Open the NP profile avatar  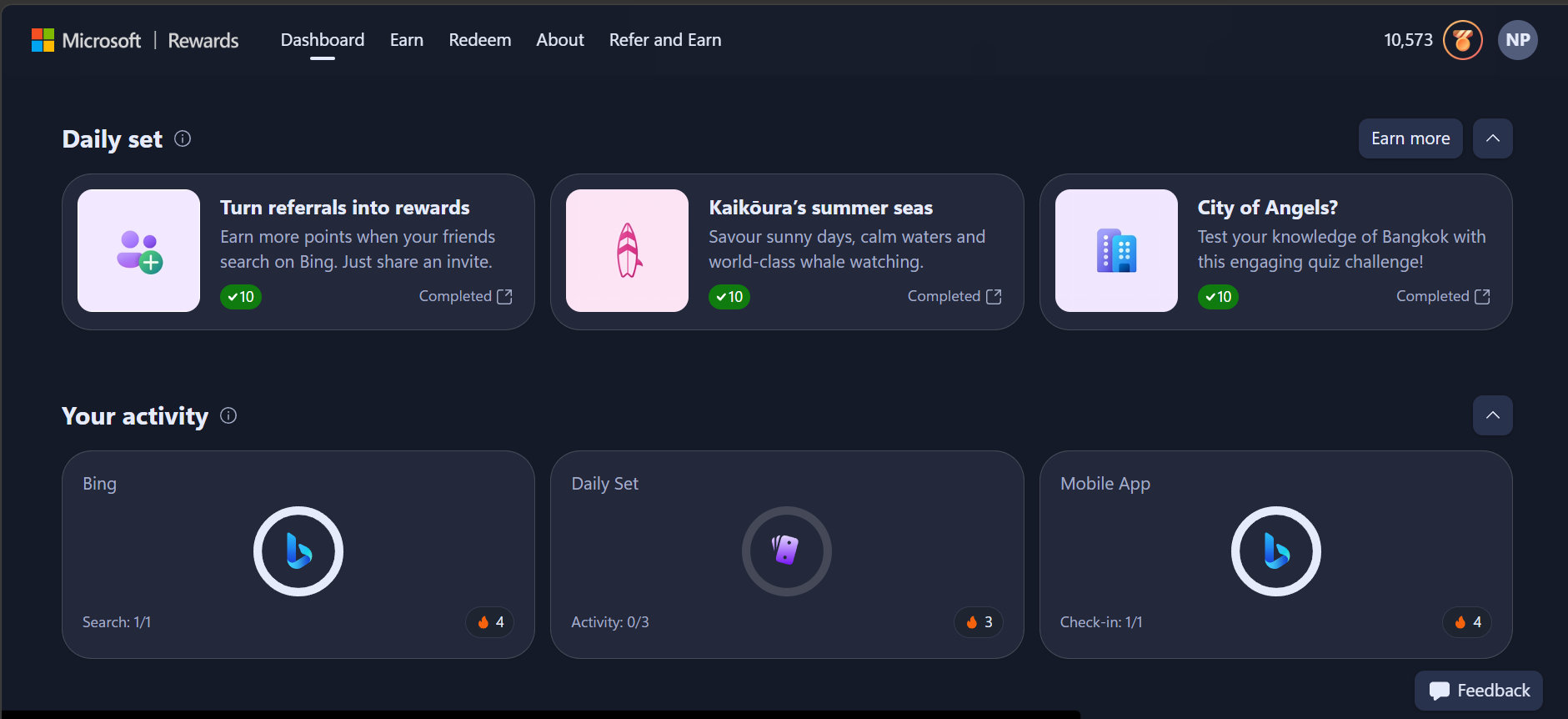[1518, 40]
